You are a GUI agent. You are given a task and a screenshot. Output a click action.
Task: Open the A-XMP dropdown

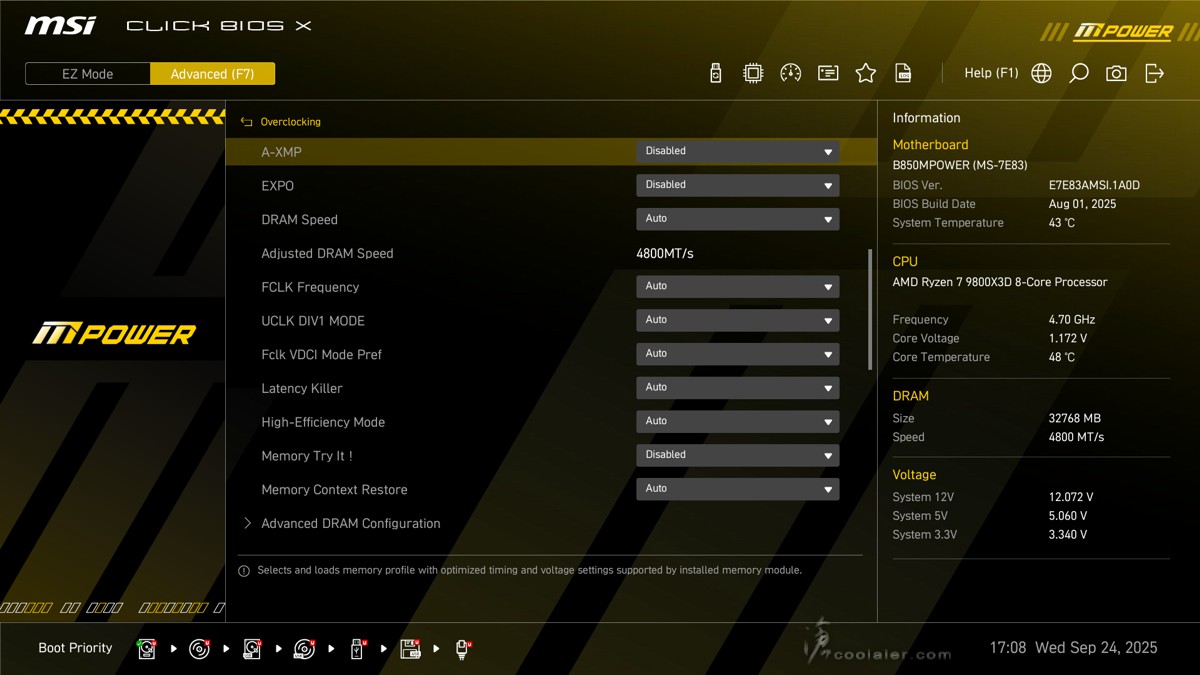(738, 151)
